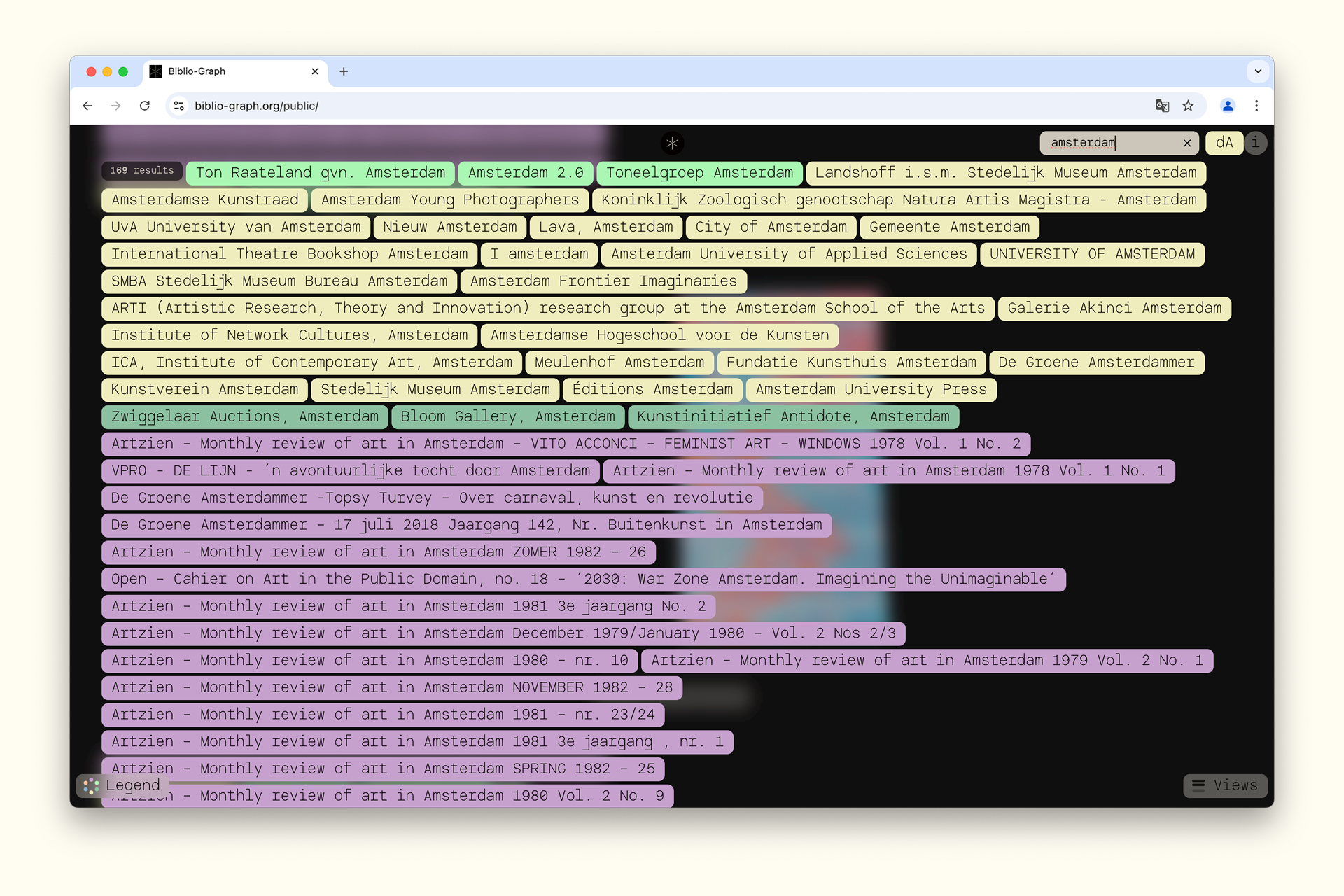Viewport: 1344px width, 896px height.
Task: Open the Chrome three-dot menu
Action: [1256, 106]
